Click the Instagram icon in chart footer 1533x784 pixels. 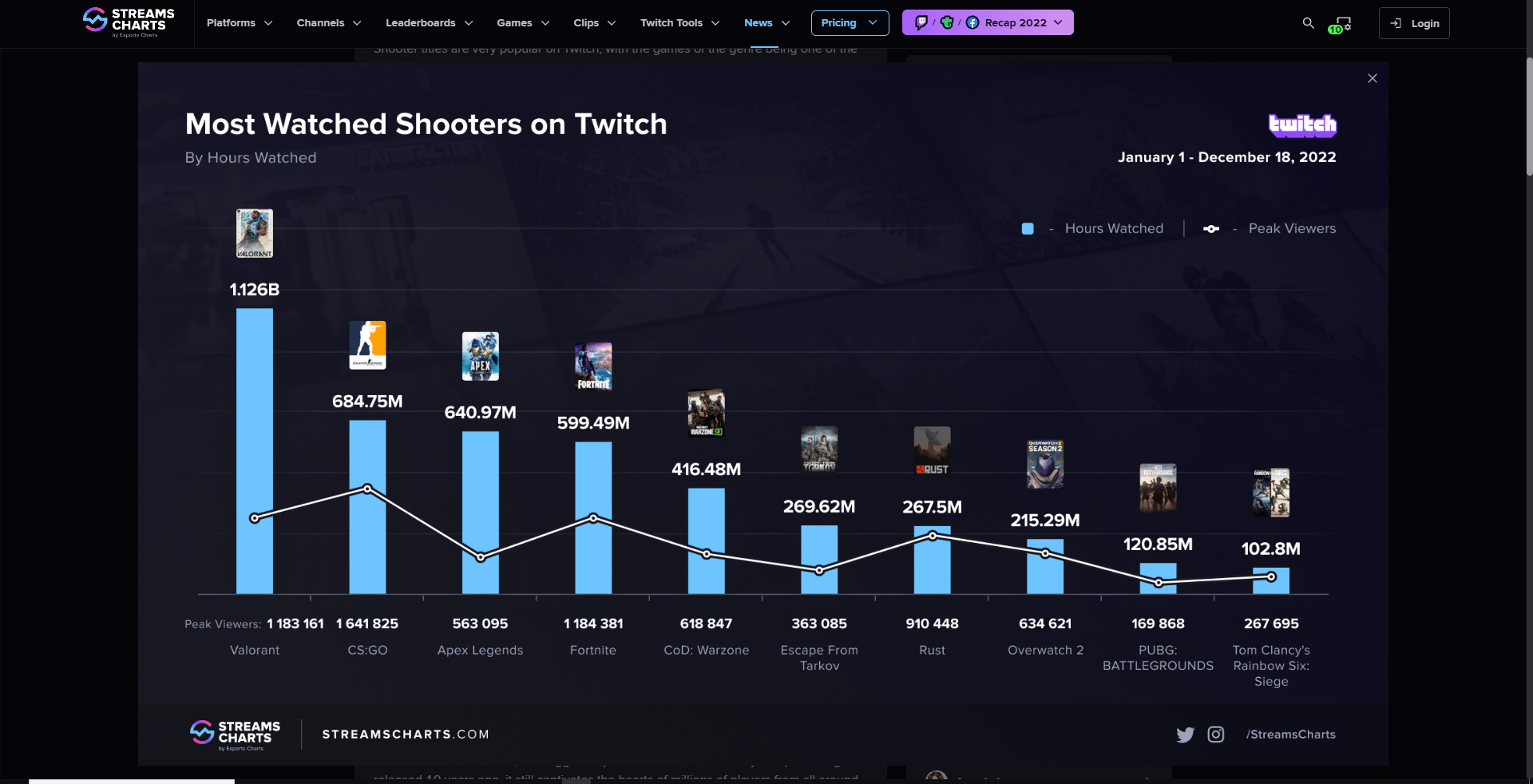point(1216,735)
